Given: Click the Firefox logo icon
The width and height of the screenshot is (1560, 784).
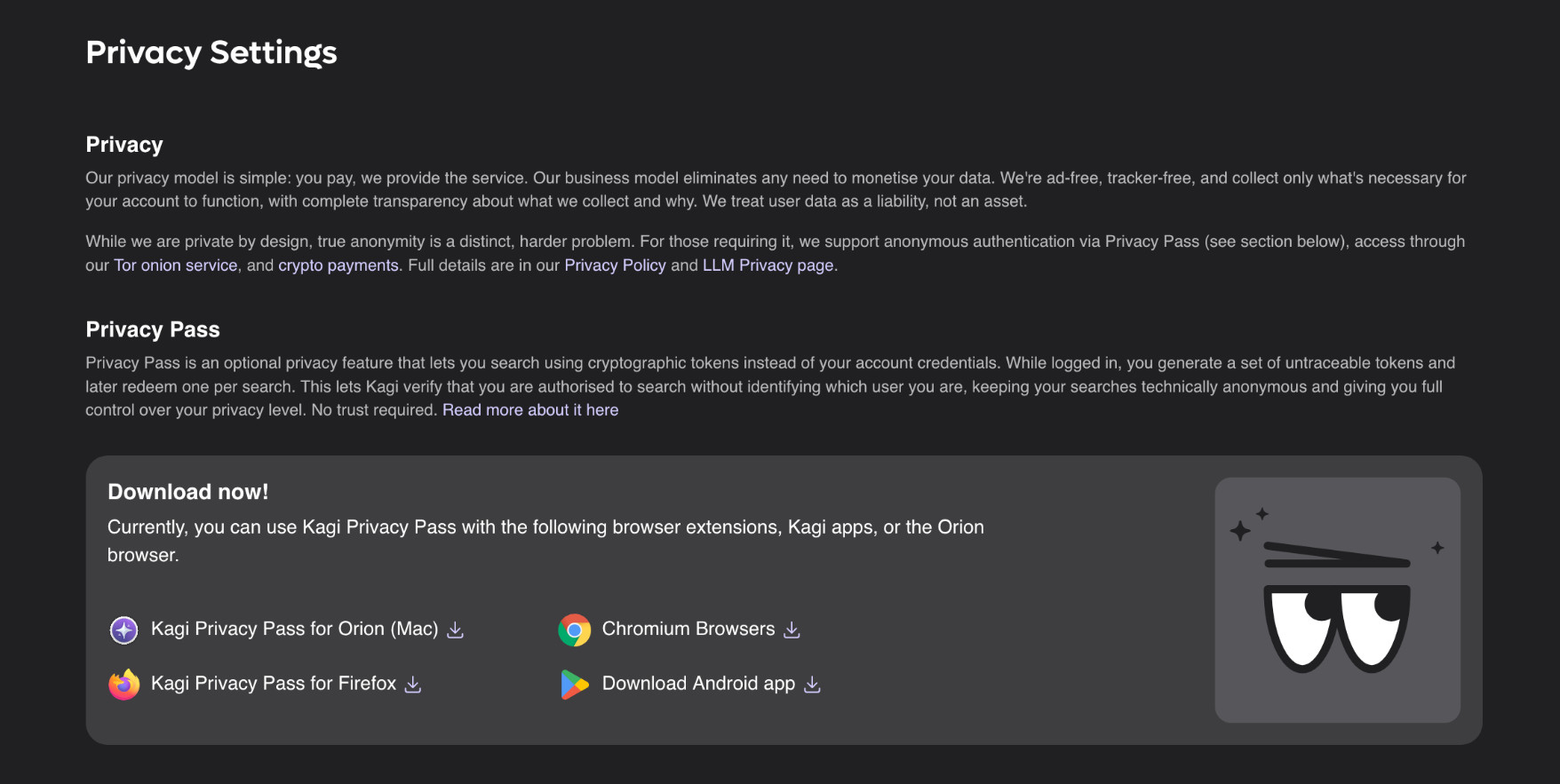Looking at the screenshot, I should 123,685.
